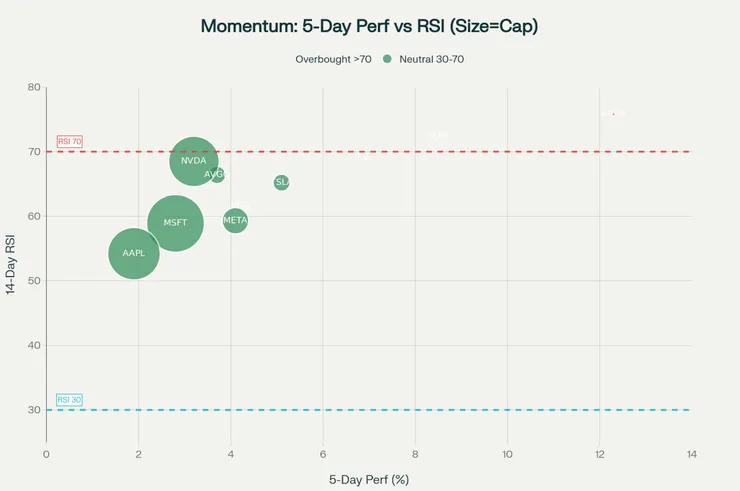Click the red RSI 70 annotation label
The width and height of the screenshot is (740, 491).
(69, 142)
